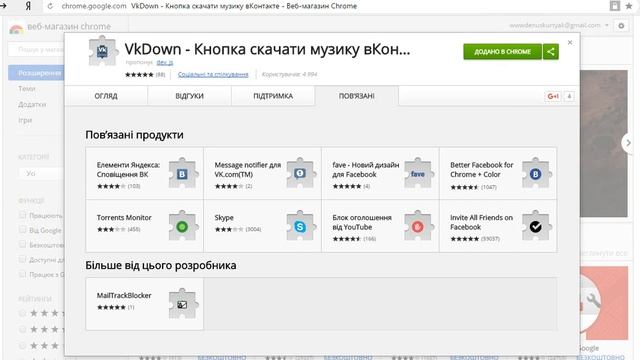
Task: Open Torrents Monitor extension icon
Action: pyautogui.click(x=182, y=226)
